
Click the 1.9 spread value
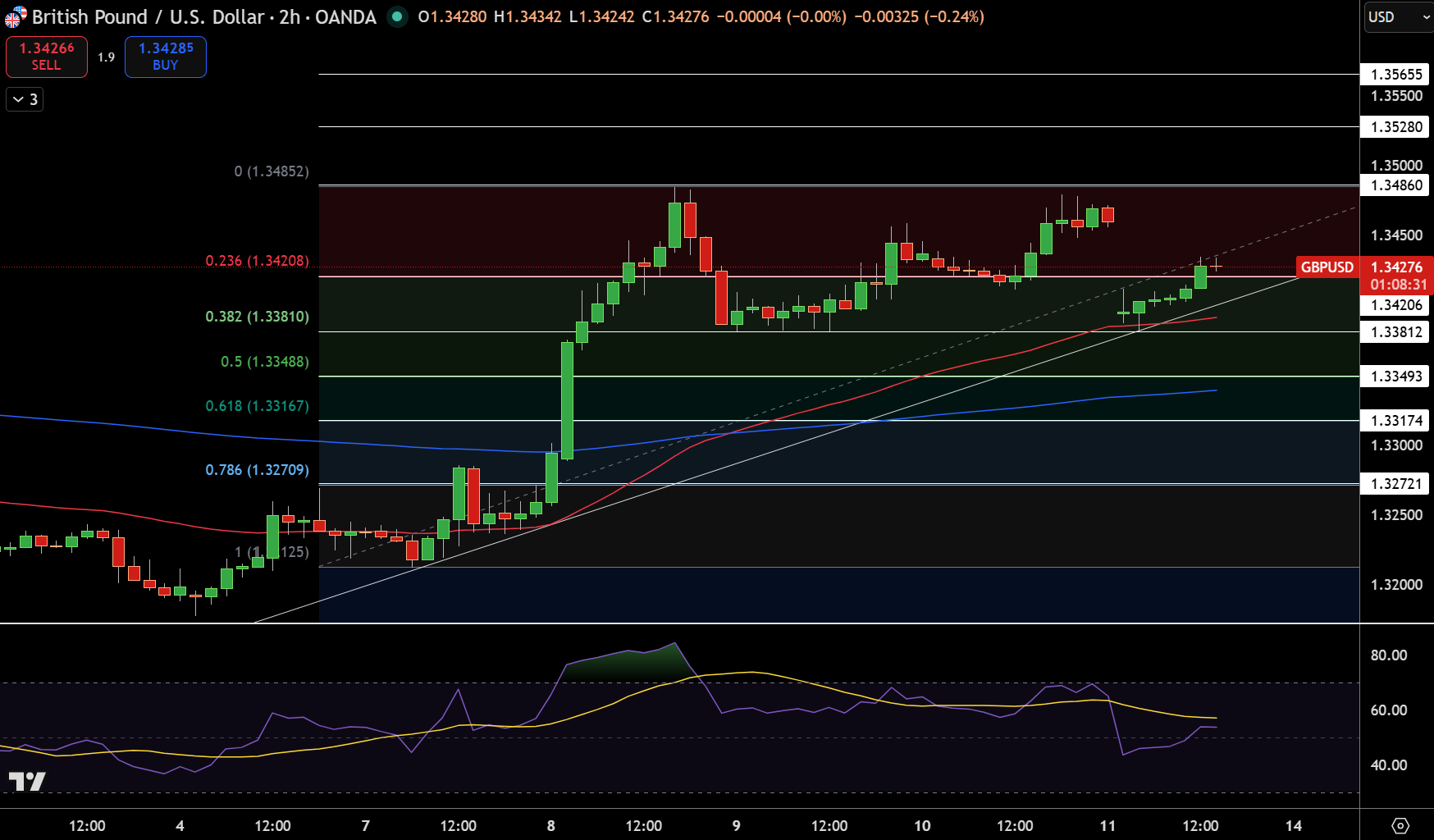[x=106, y=57]
